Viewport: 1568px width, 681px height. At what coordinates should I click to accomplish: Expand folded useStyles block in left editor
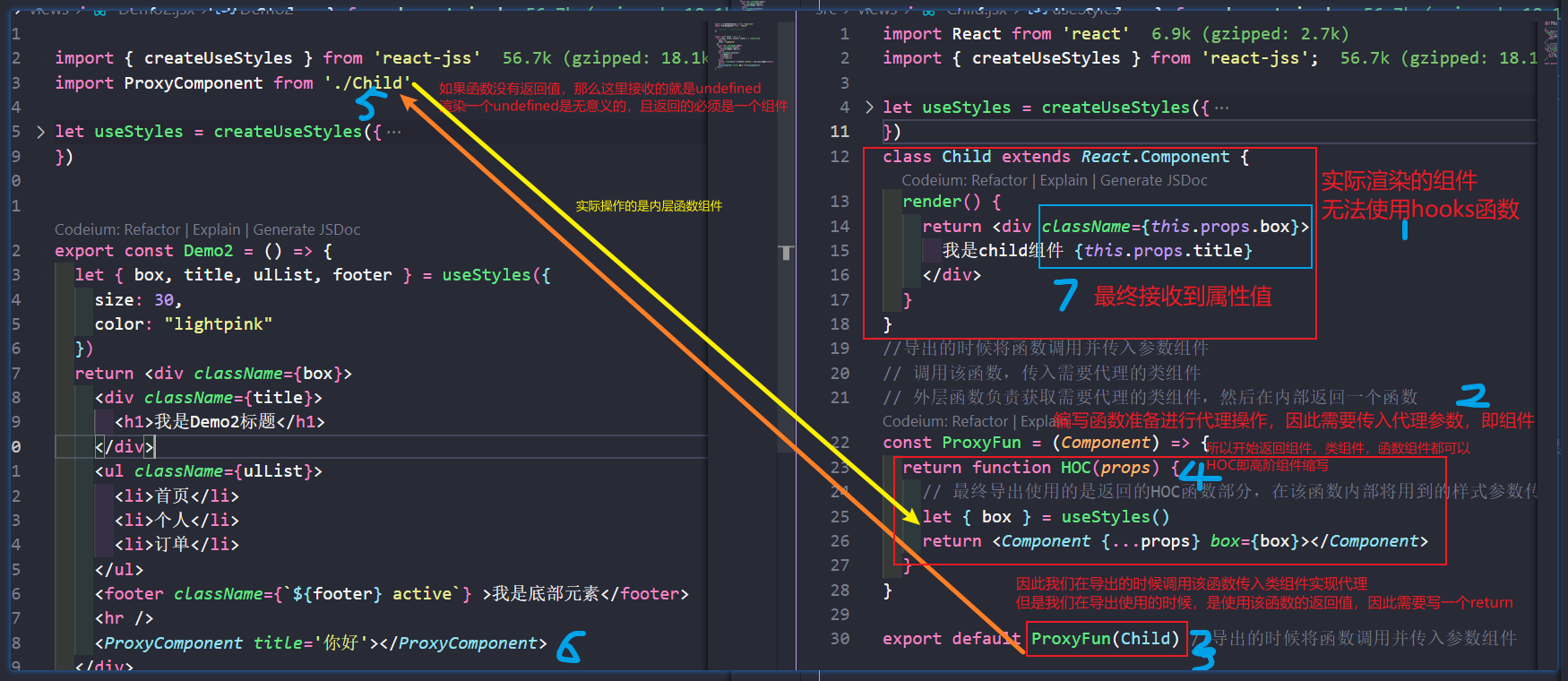pyautogui.click(x=40, y=132)
